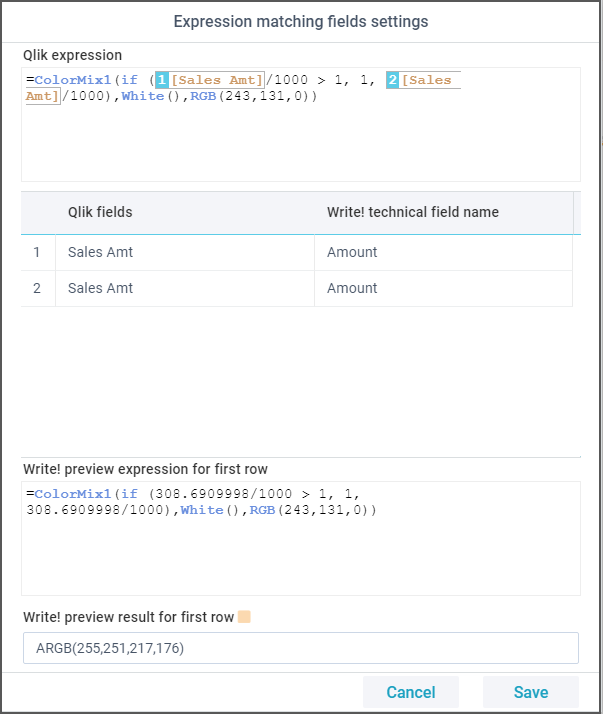The width and height of the screenshot is (603, 714).
Task: Select row number 2 in the table
Action: pos(37,288)
